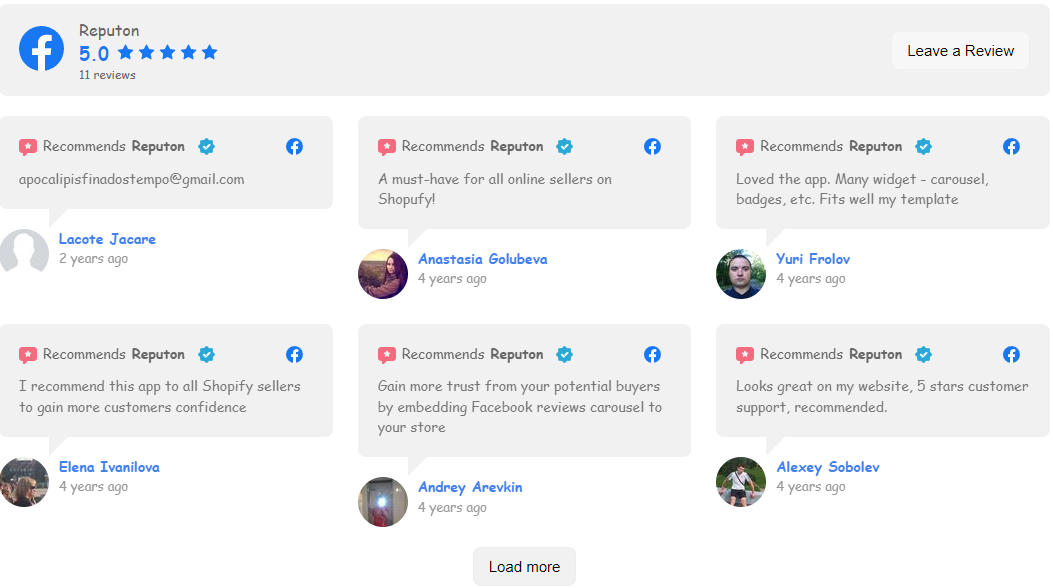Click Andrey Arevkin's avatar photo
Image resolution: width=1053 pixels, height=588 pixels.
383,502
